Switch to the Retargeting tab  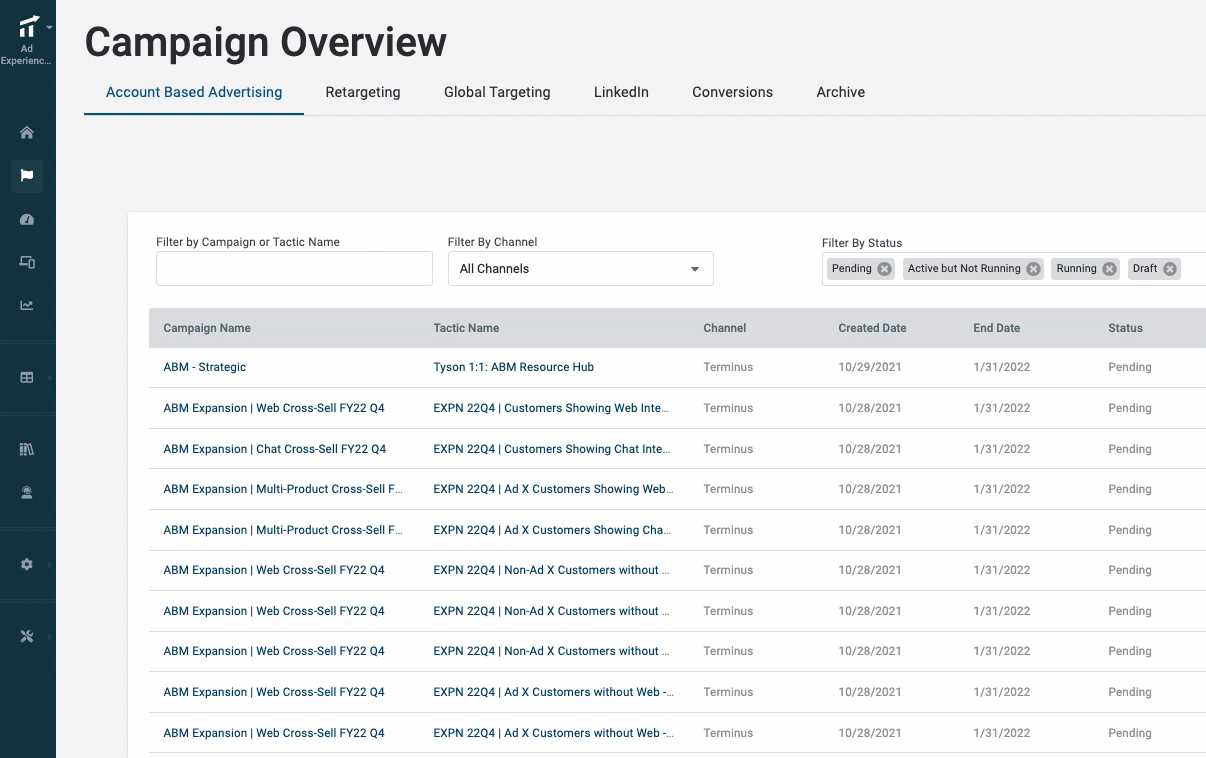point(363,92)
